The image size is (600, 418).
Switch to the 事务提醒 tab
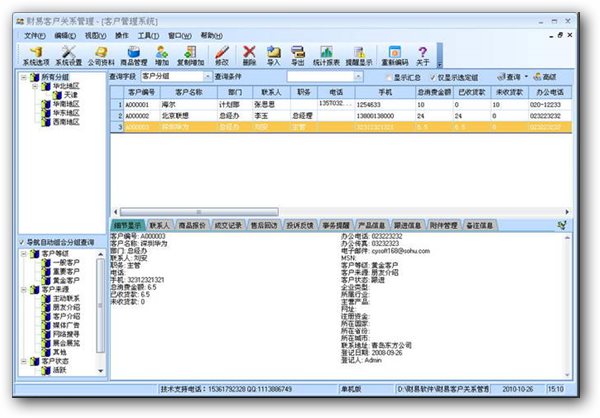click(336, 225)
